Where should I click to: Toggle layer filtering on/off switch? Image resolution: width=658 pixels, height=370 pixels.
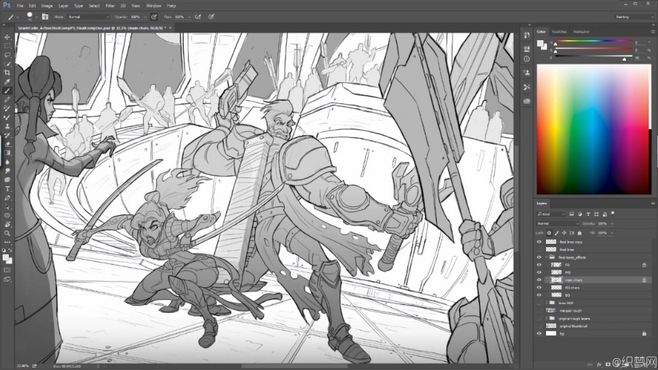tap(613, 214)
